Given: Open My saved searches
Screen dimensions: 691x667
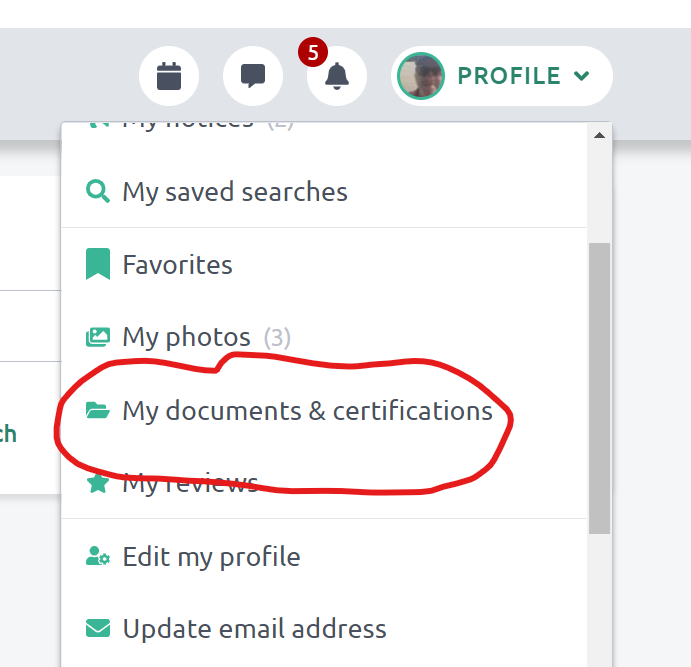Looking at the screenshot, I should click(x=235, y=192).
